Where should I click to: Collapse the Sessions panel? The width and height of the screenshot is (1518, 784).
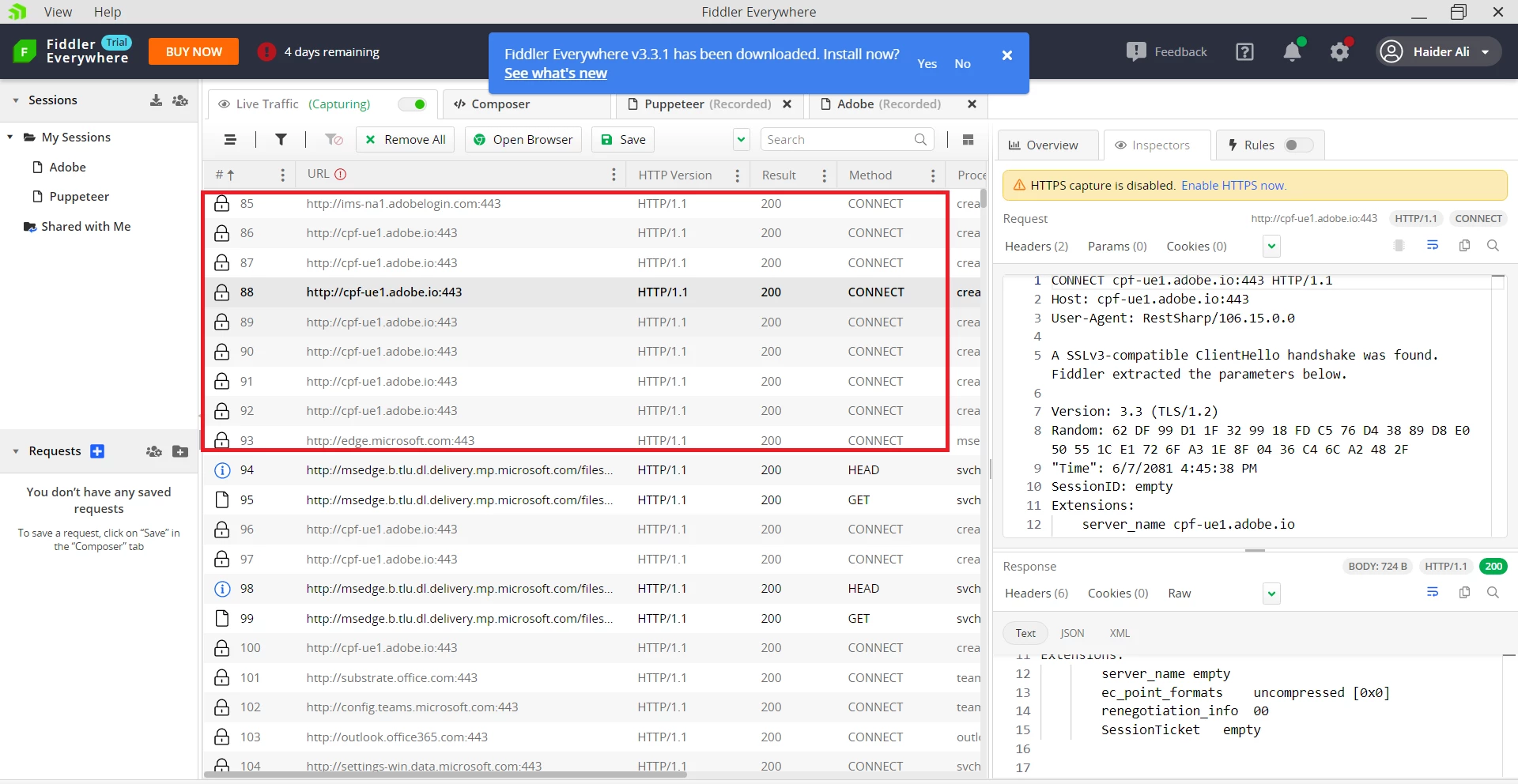pyautogui.click(x=16, y=100)
